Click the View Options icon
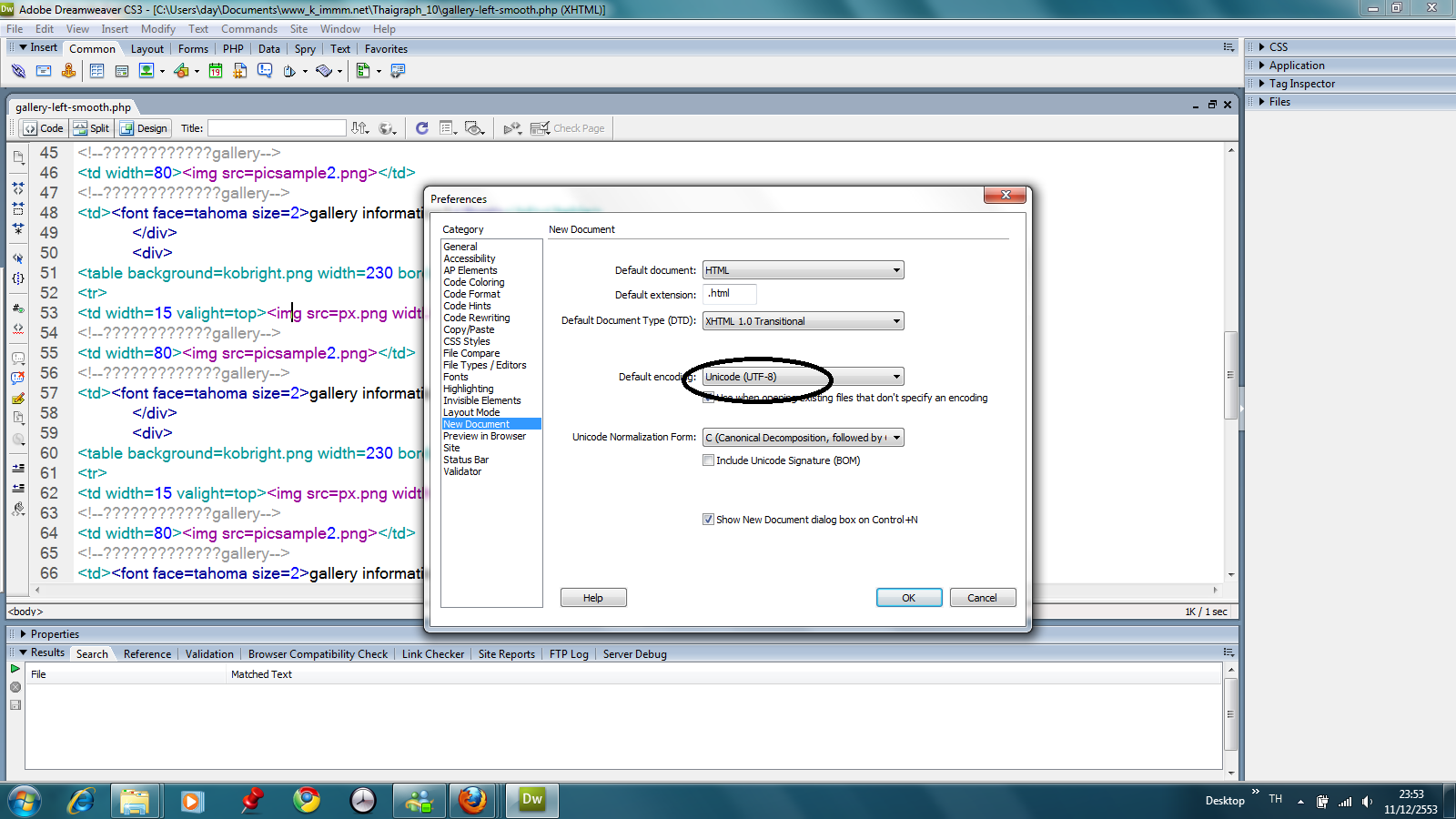 pyautogui.click(x=448, y=128)
